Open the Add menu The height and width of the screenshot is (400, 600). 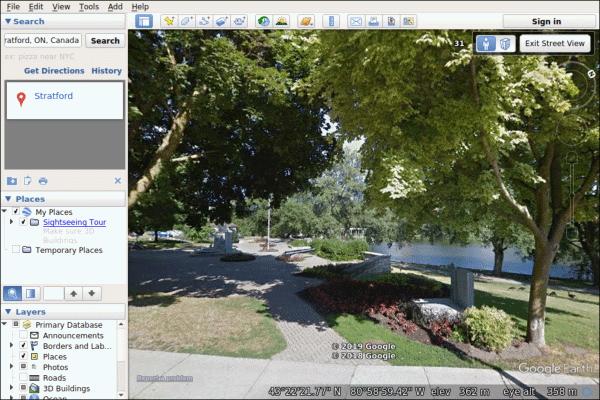[x=115, y=7]
